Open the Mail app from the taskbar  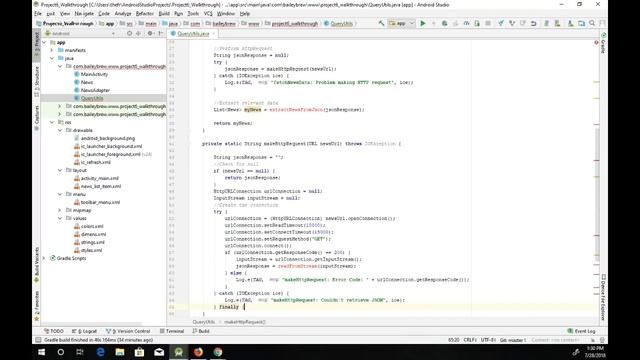tap(159, 352)
